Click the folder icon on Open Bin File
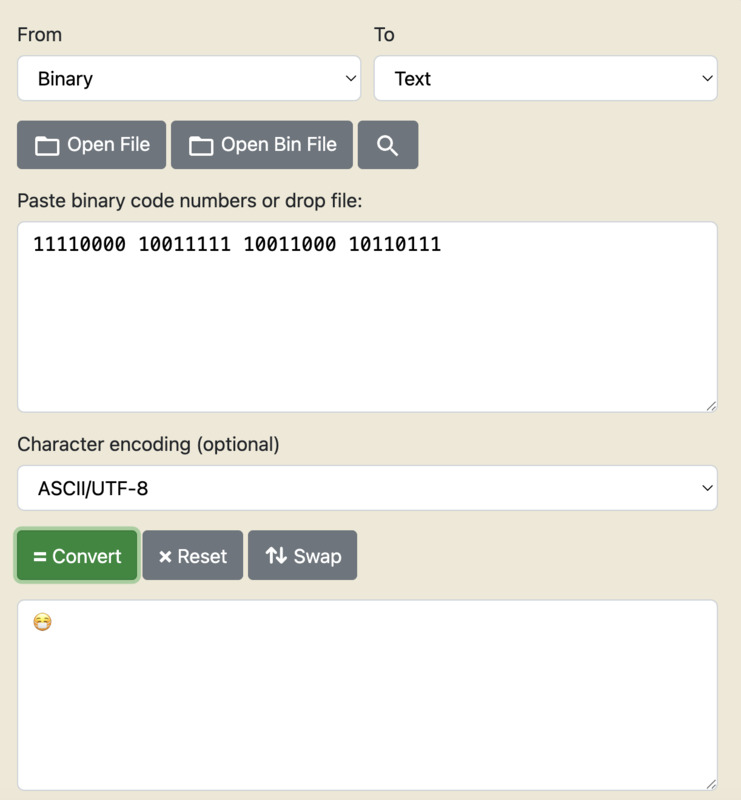This screenshot has width=741, height=800. tap(201, 146)
